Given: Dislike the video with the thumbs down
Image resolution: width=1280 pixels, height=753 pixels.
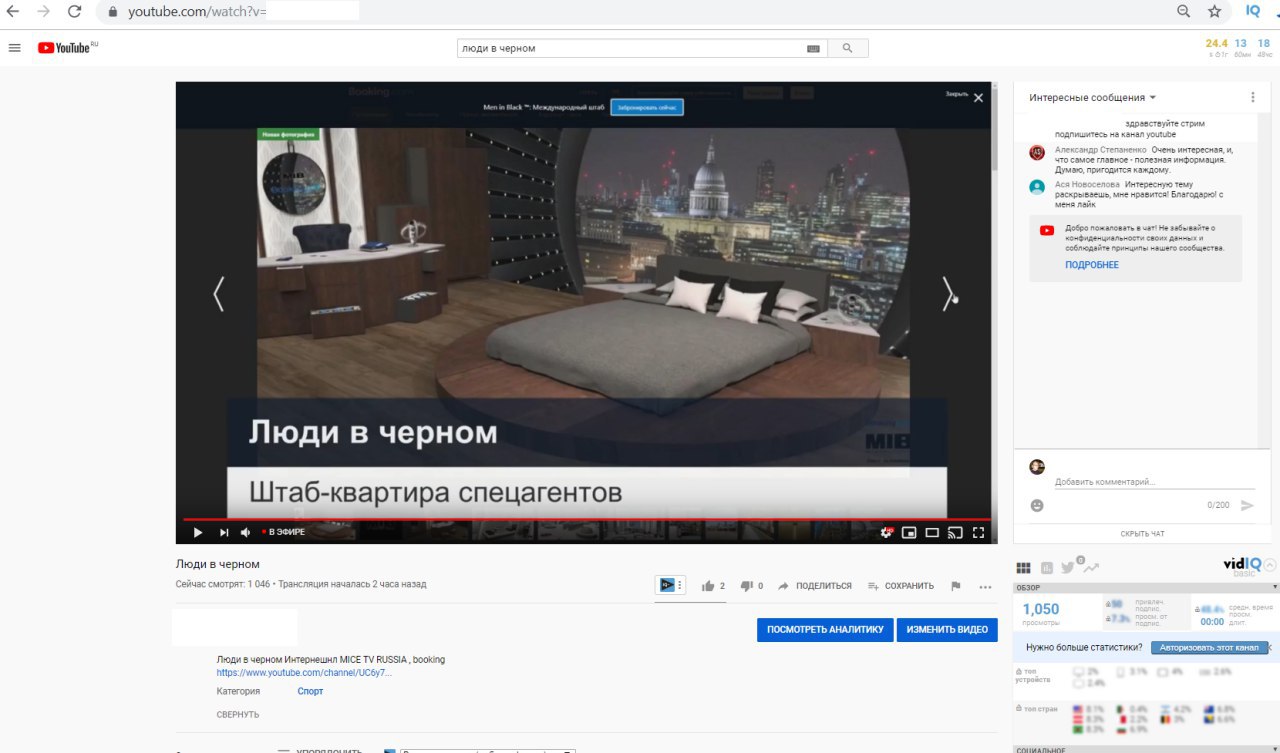Looking at the screenshot, I should (746, 586).
